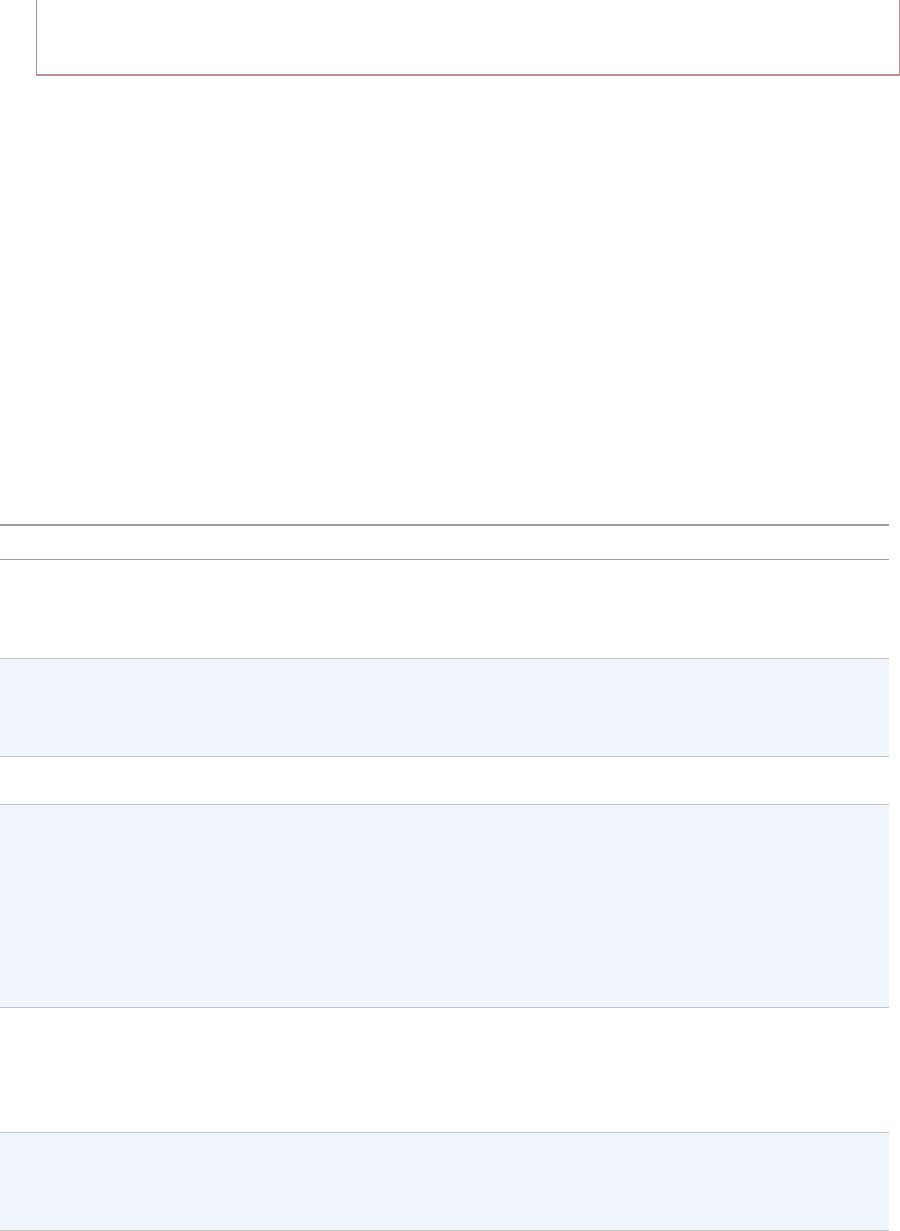The height and width of the screenshot is (1231, 900).
Task: Select the narrow white row between blue rows
Action: 444,780
